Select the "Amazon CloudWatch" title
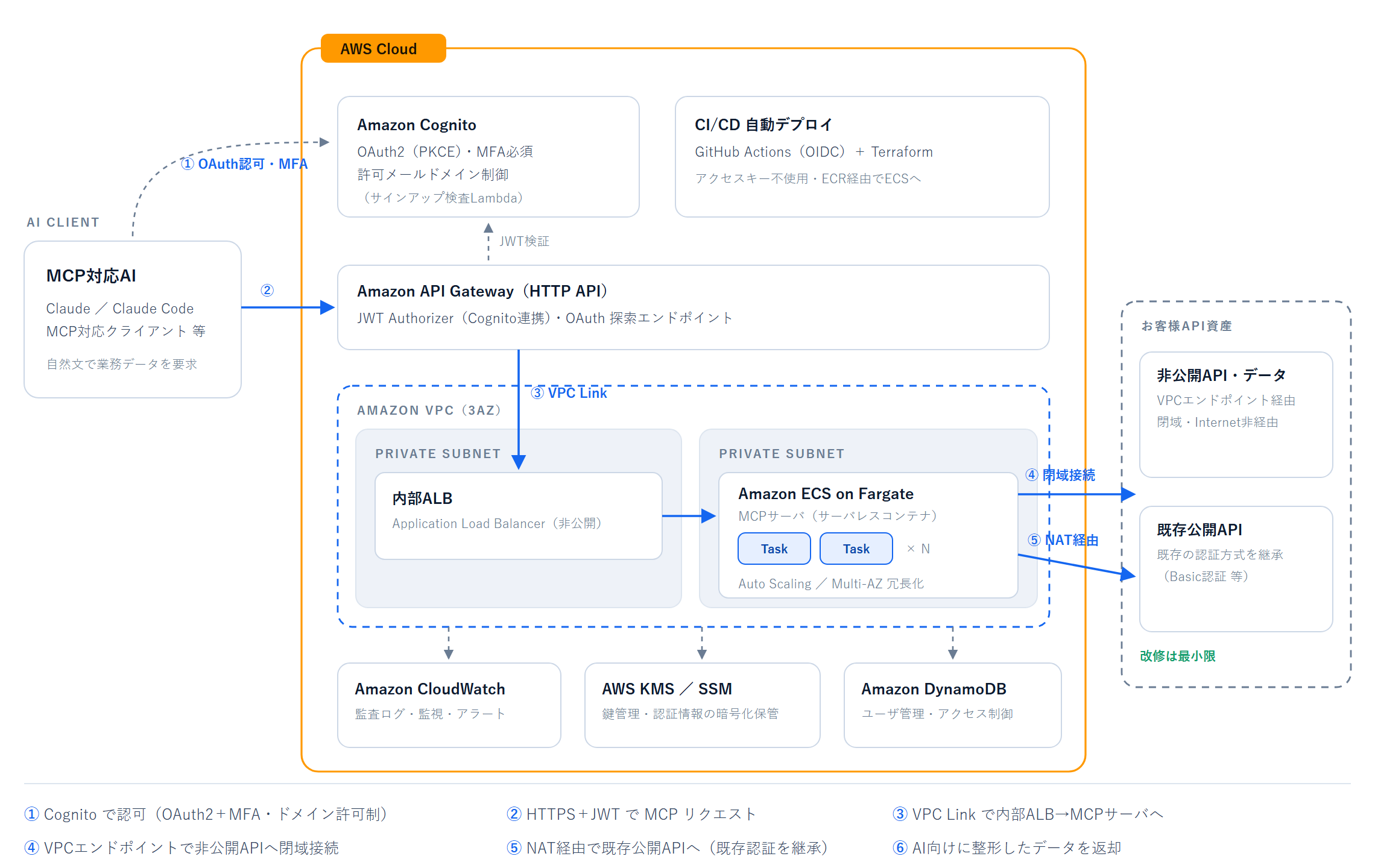The width and height of the screenshot is (1375, 868). point(430,689)
